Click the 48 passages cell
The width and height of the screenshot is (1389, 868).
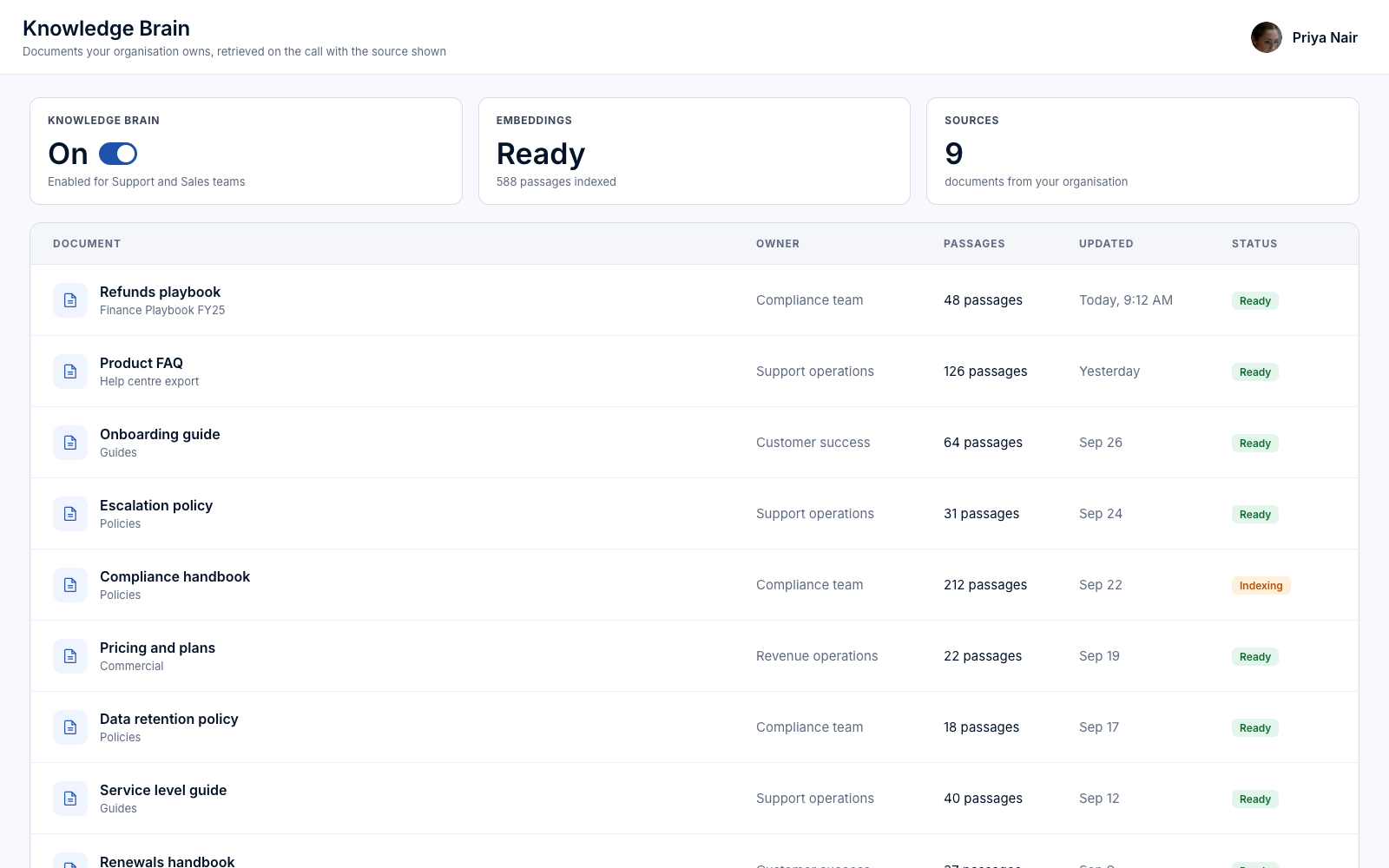(x=983, y=300)
